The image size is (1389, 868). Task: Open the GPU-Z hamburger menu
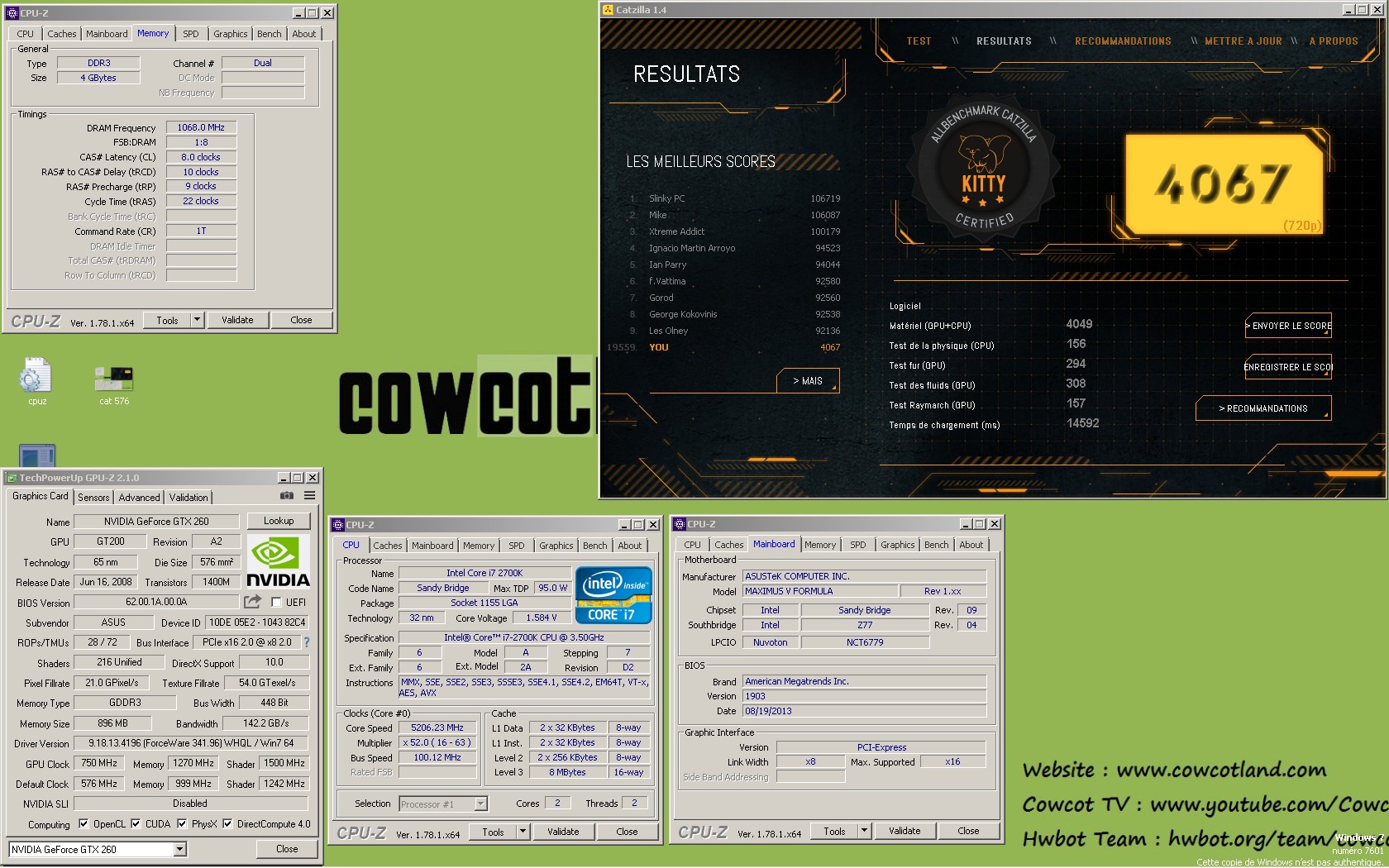point(309,496)
